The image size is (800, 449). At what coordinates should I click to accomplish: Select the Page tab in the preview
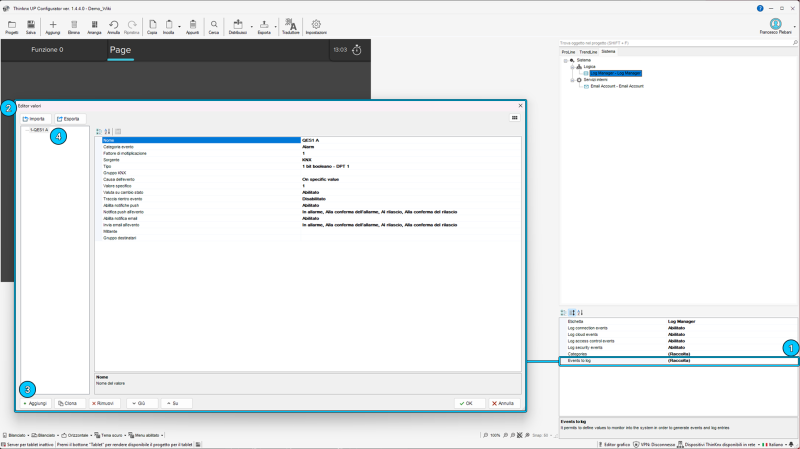(x=120, y=50)
